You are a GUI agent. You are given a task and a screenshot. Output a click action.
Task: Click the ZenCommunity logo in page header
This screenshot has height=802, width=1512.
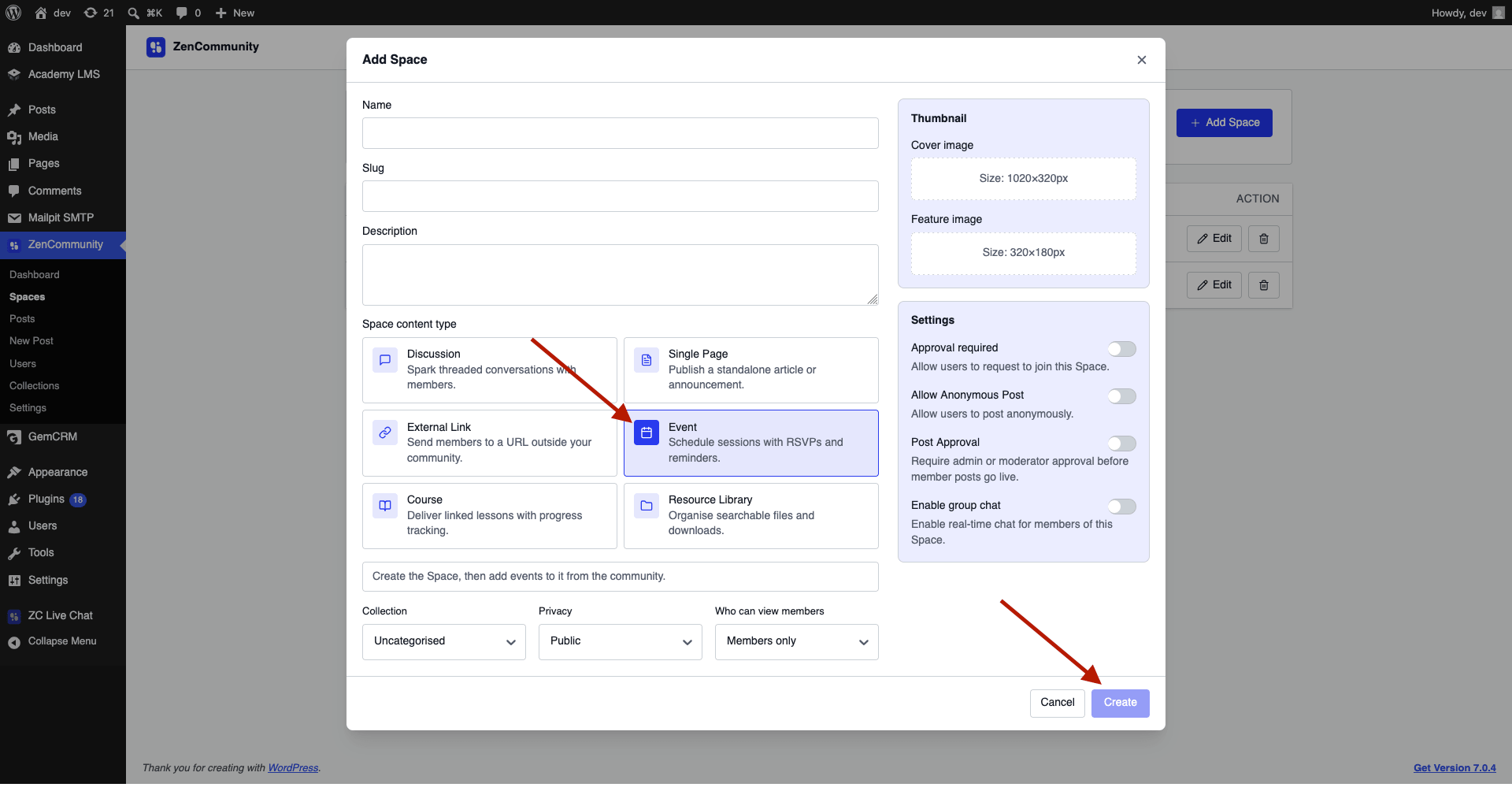pos(156,47)
